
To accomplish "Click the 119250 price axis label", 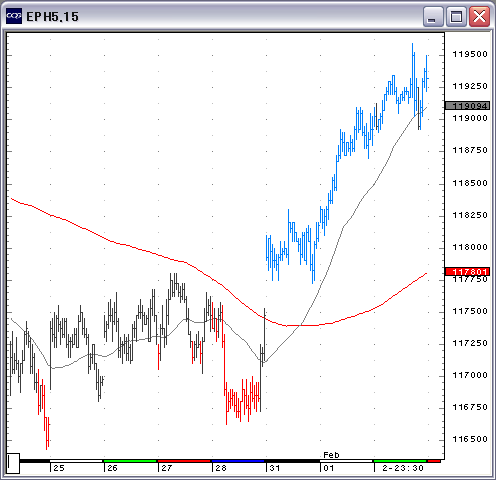I will 470,86.
